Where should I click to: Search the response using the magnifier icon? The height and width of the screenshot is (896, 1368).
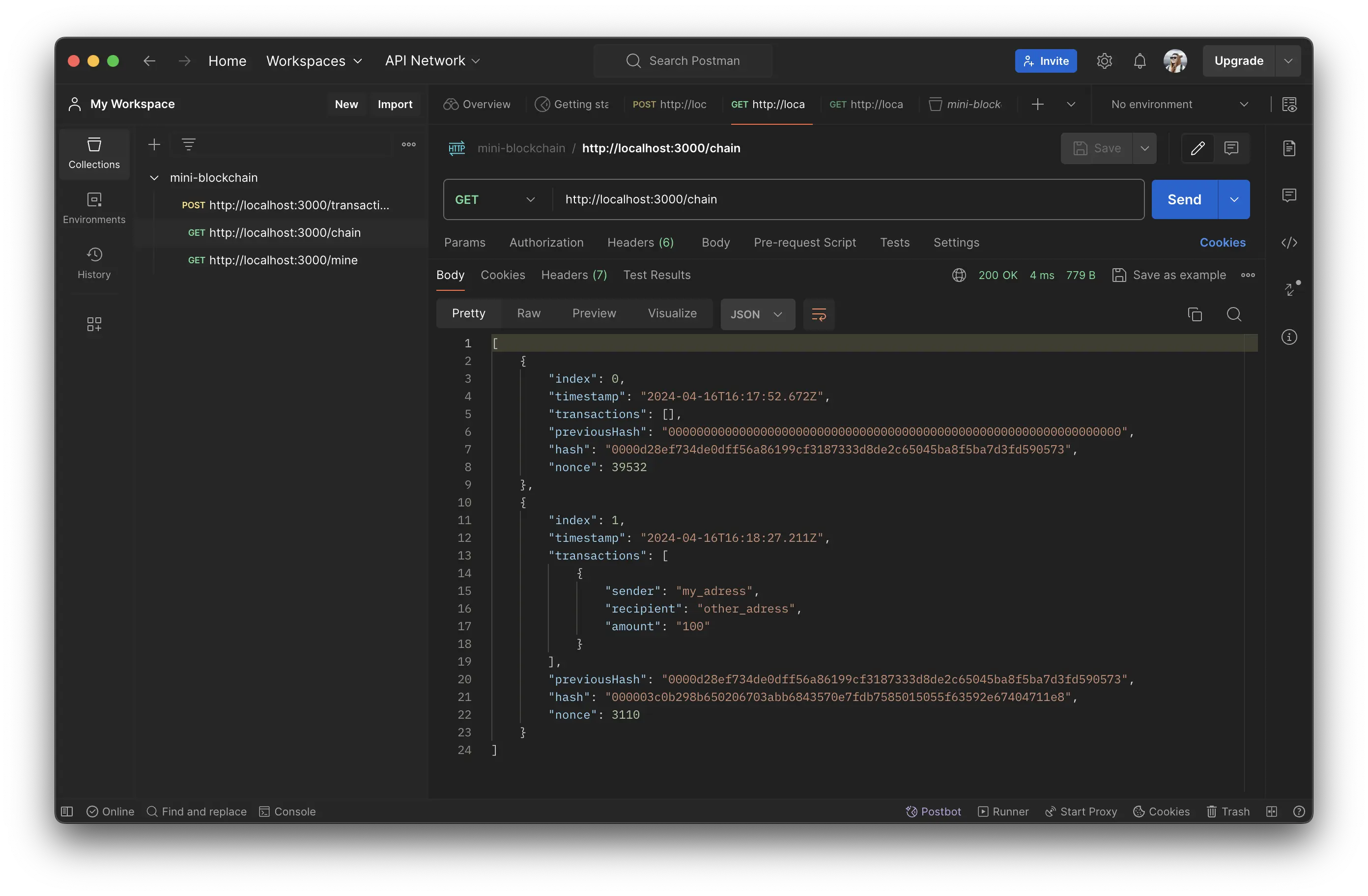click(1233, 314)
